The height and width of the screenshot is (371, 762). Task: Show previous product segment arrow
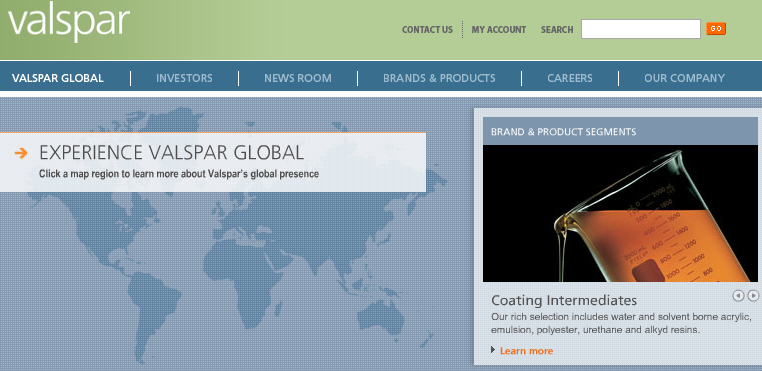[738, 295]
